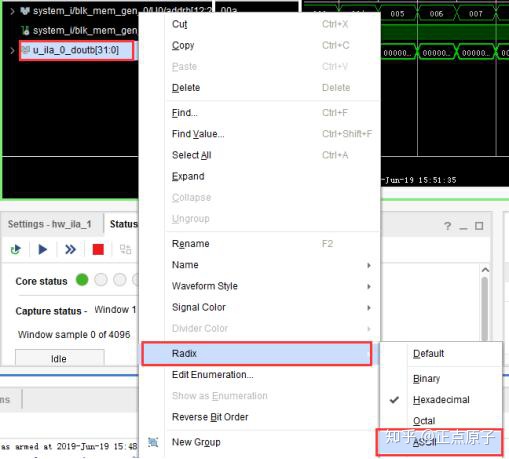This screenshot has width=509, height=459.
Task: Open help with the question mark icon
Action: 448,226
